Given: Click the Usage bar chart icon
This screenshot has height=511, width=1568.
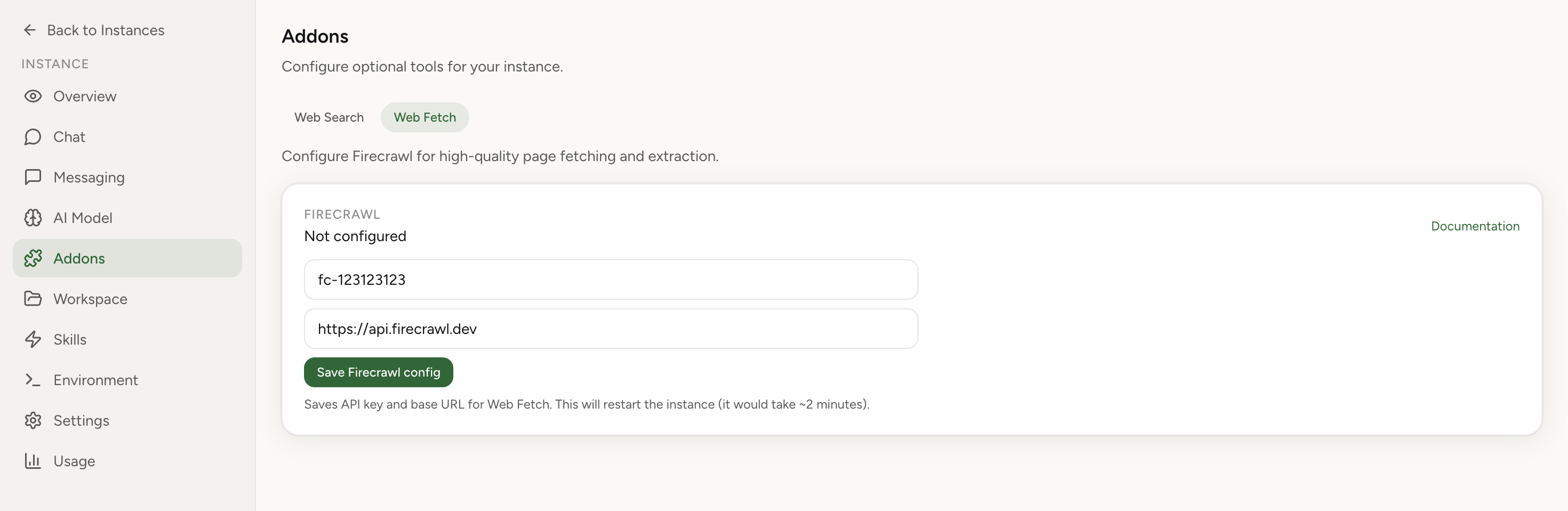Looking at the screenshot, I should pos(33,461).
